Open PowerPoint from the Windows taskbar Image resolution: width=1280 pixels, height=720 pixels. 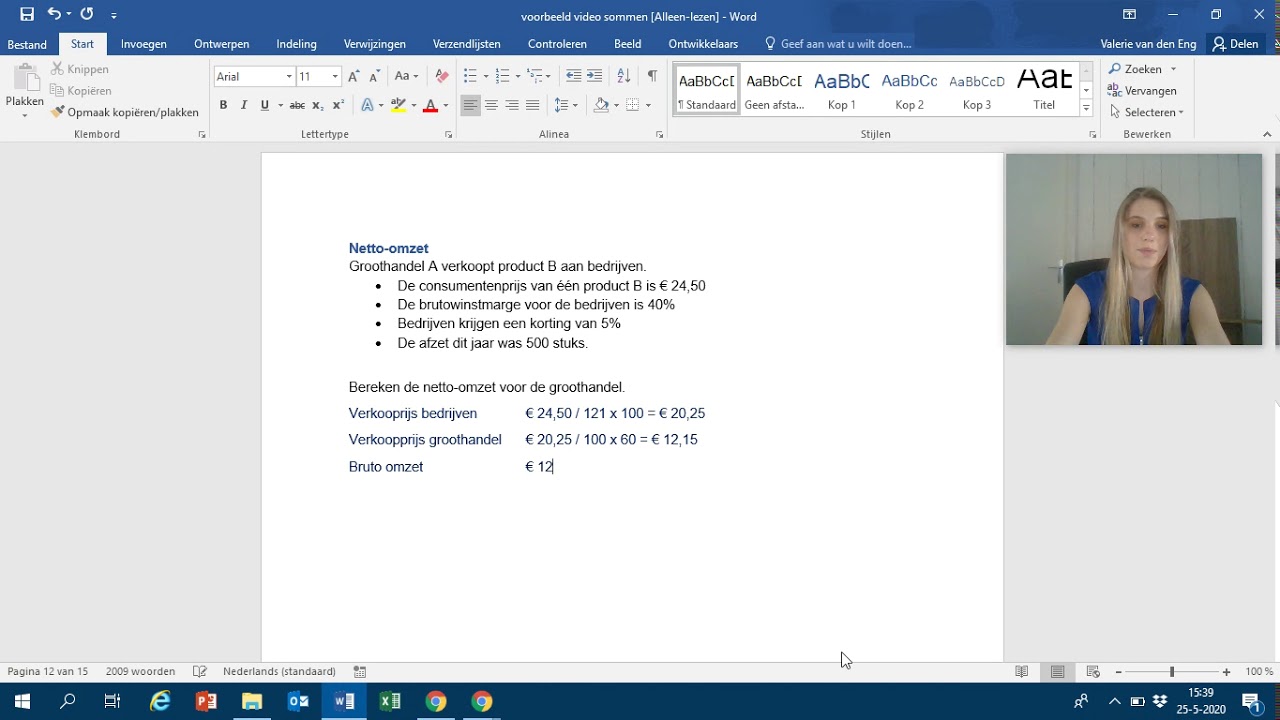click(x=206, y=701)
